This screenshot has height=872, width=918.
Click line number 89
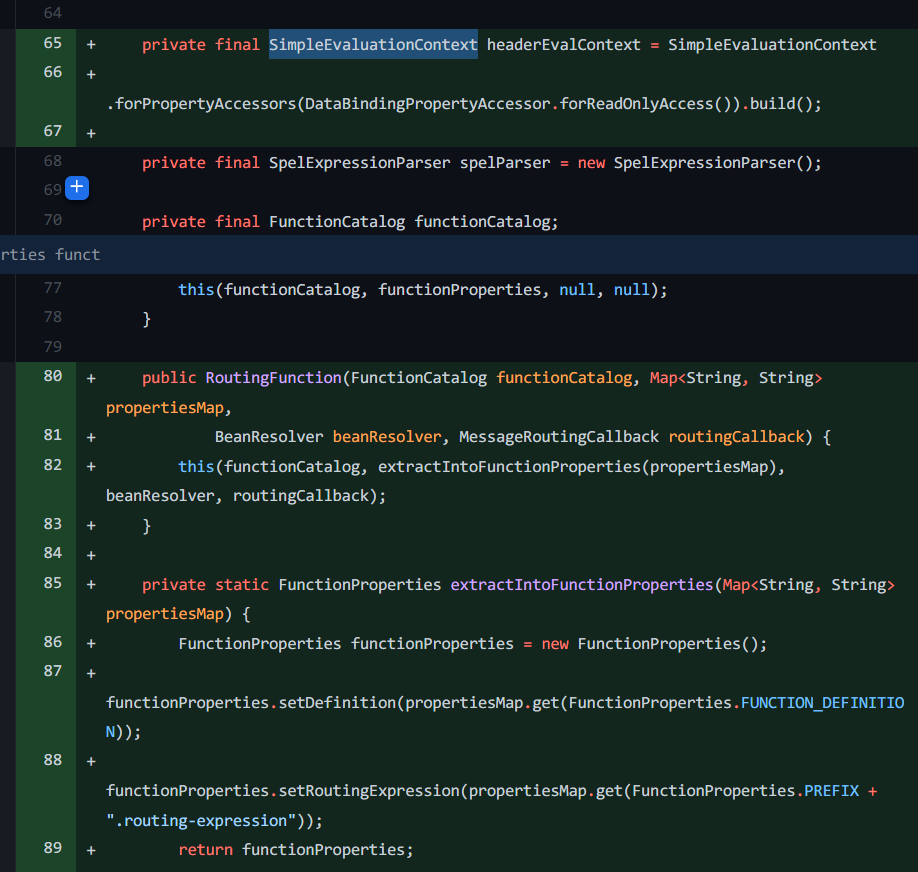click(x=53, y=848)
